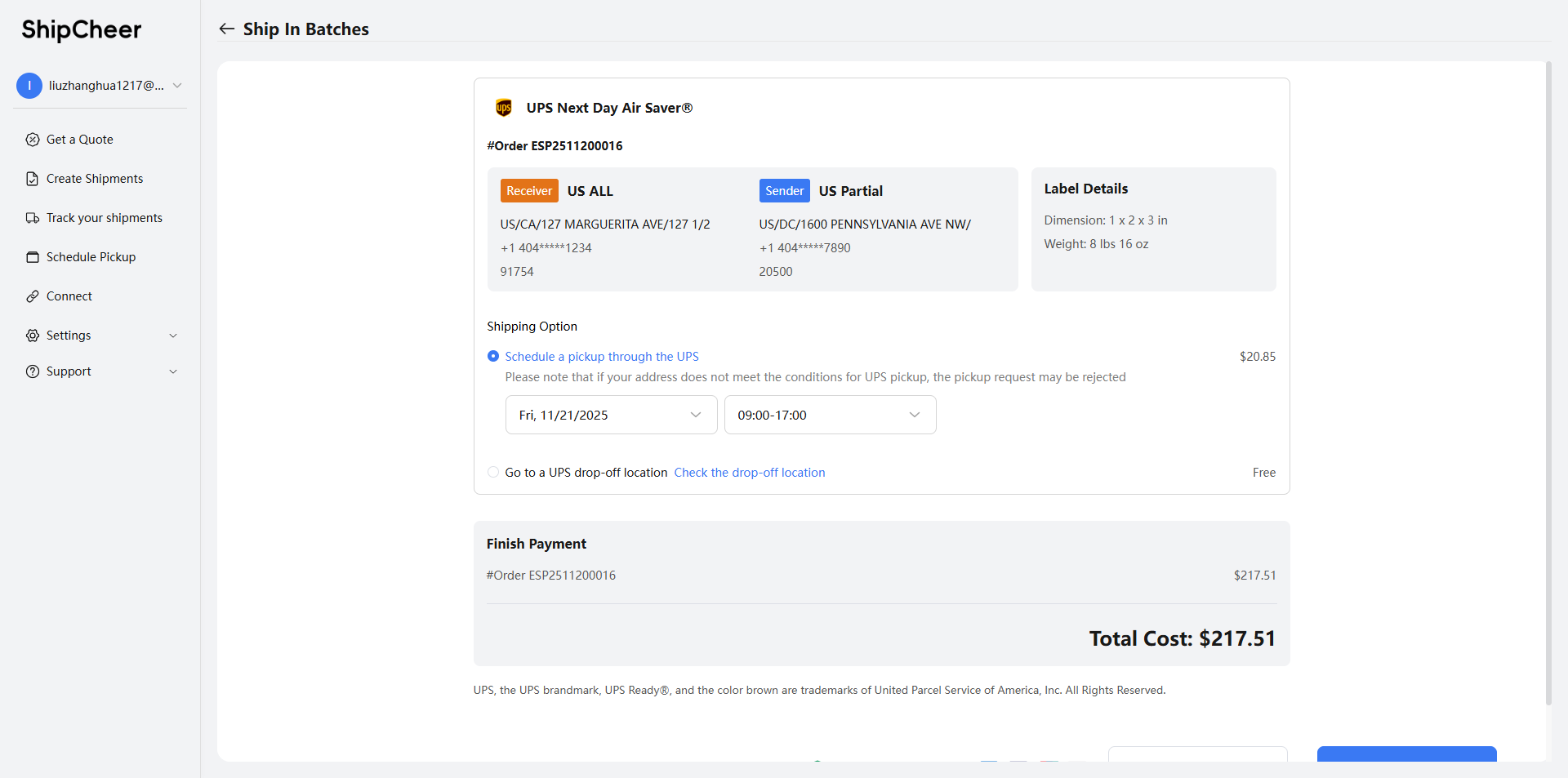Viewport: 1568px width, 778px height.
Task: Click the Connect link icon
Action: [33, 296]
